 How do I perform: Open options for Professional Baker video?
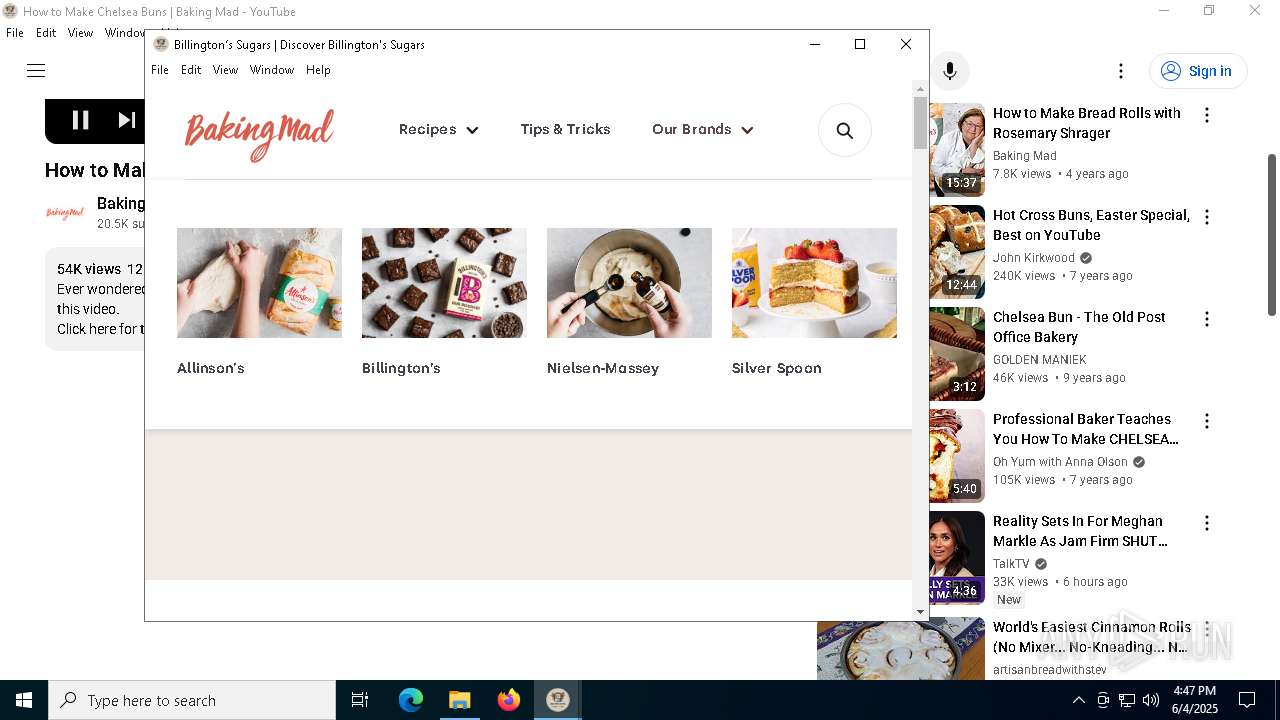point(1207,421)
